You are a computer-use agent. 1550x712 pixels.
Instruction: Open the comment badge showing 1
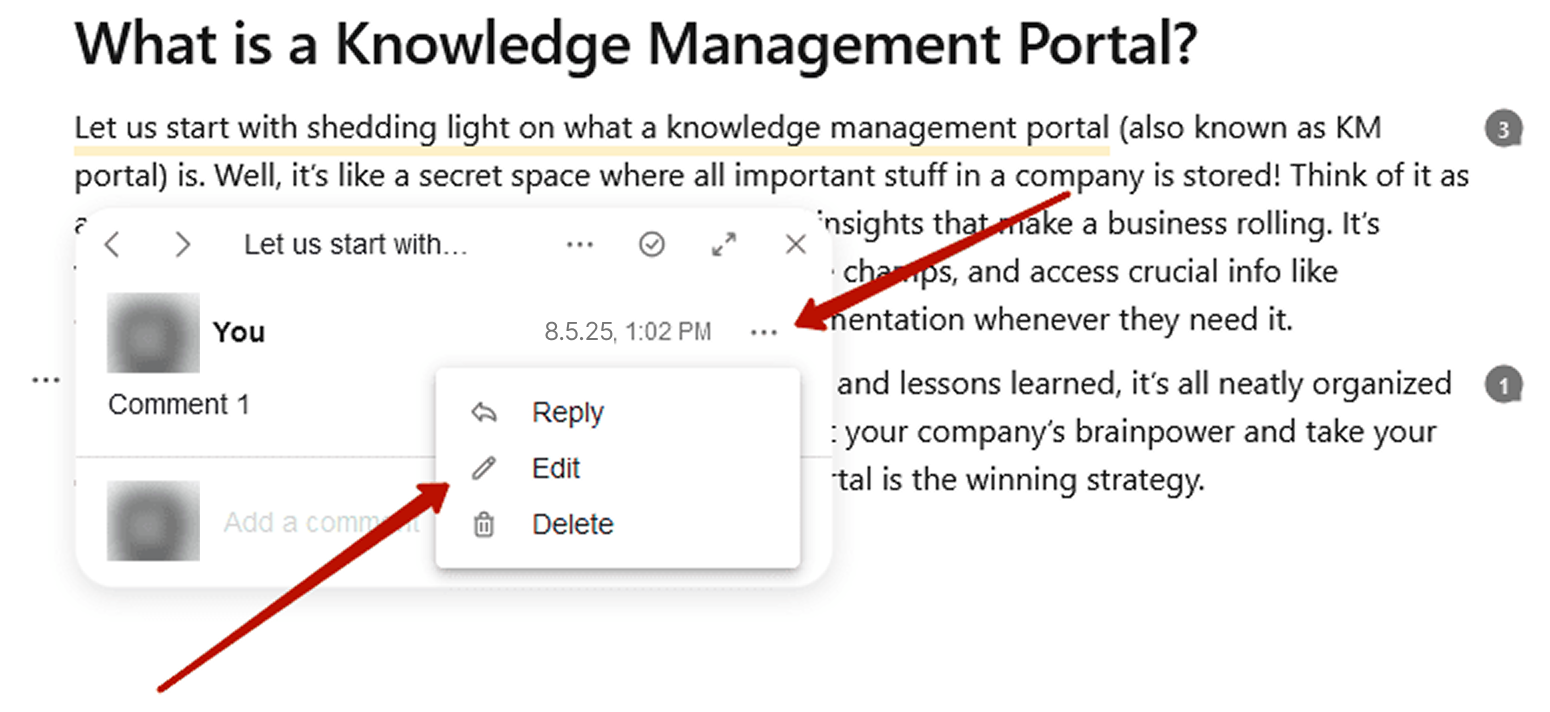(1503, 385)
